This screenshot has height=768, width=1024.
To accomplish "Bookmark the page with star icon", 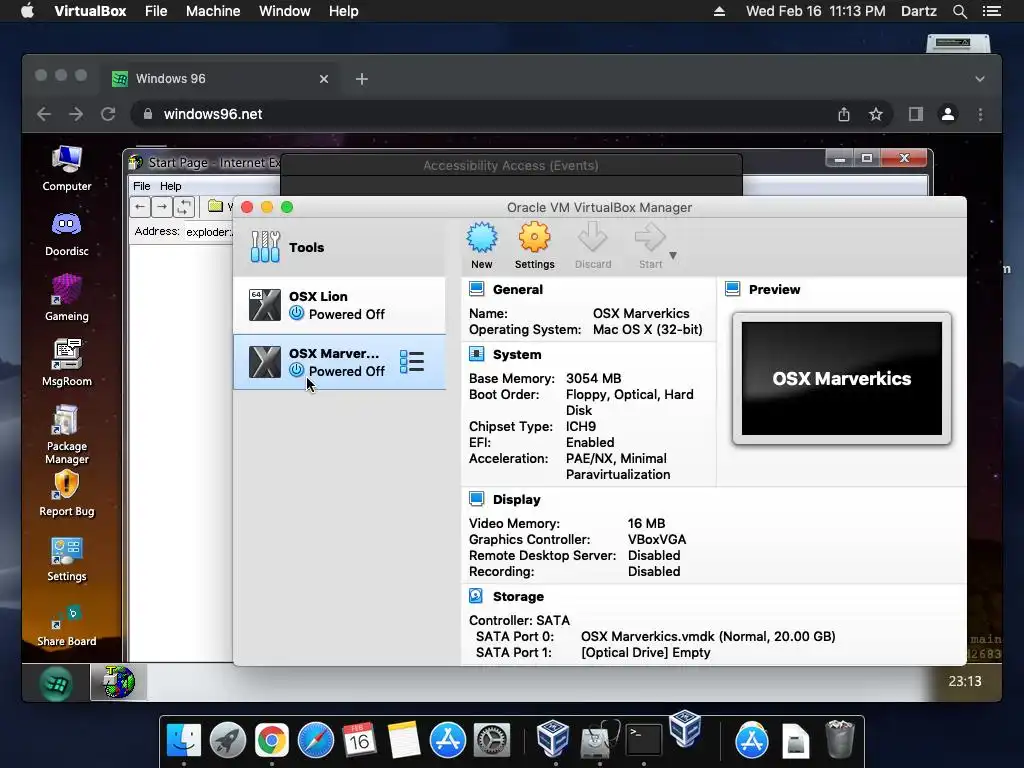I will click(876, 114).
